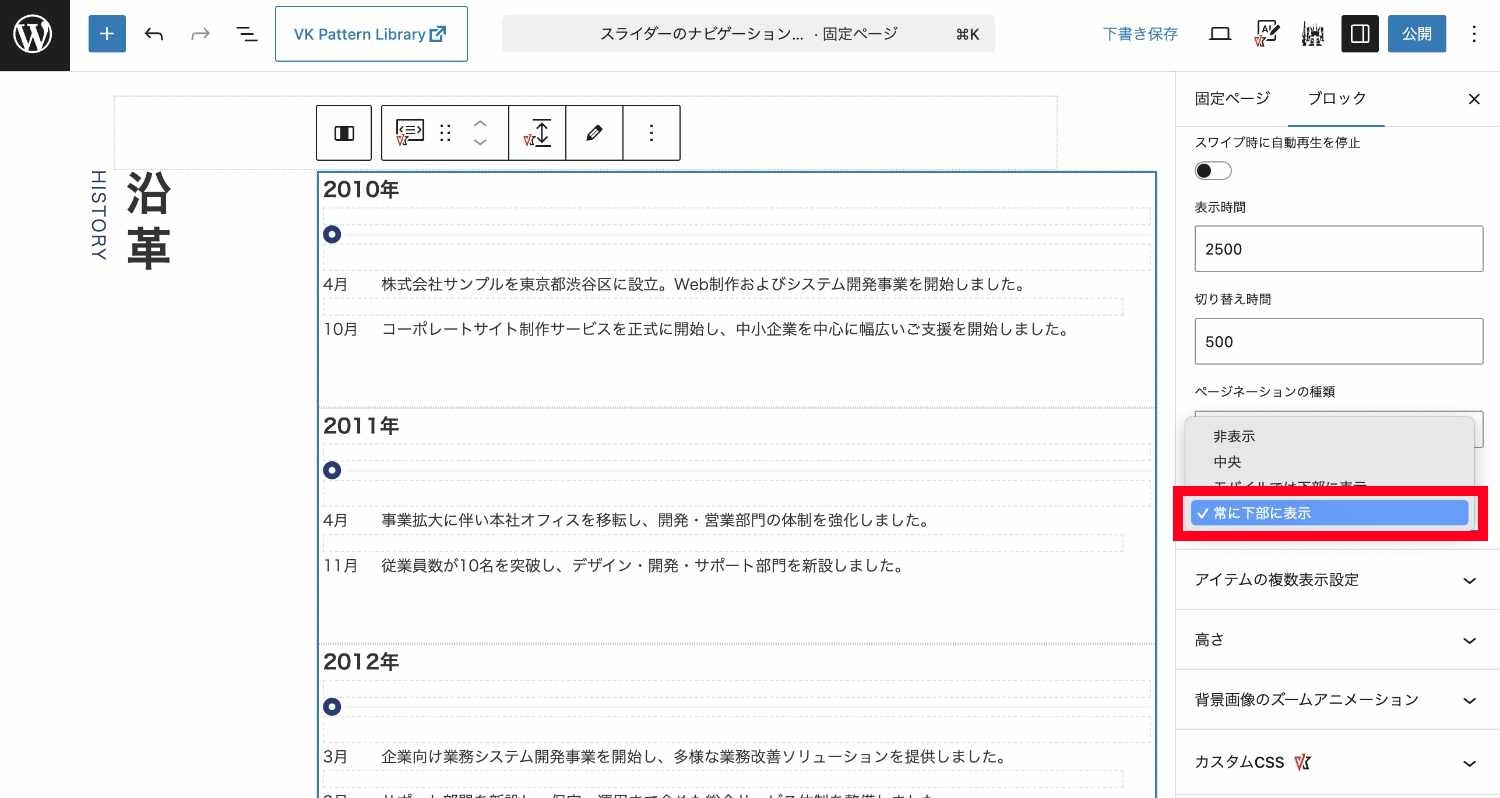Open vertical alignment tool in block toolbar
Viewport: 1500px width, 798px height.
pos(538,133)
